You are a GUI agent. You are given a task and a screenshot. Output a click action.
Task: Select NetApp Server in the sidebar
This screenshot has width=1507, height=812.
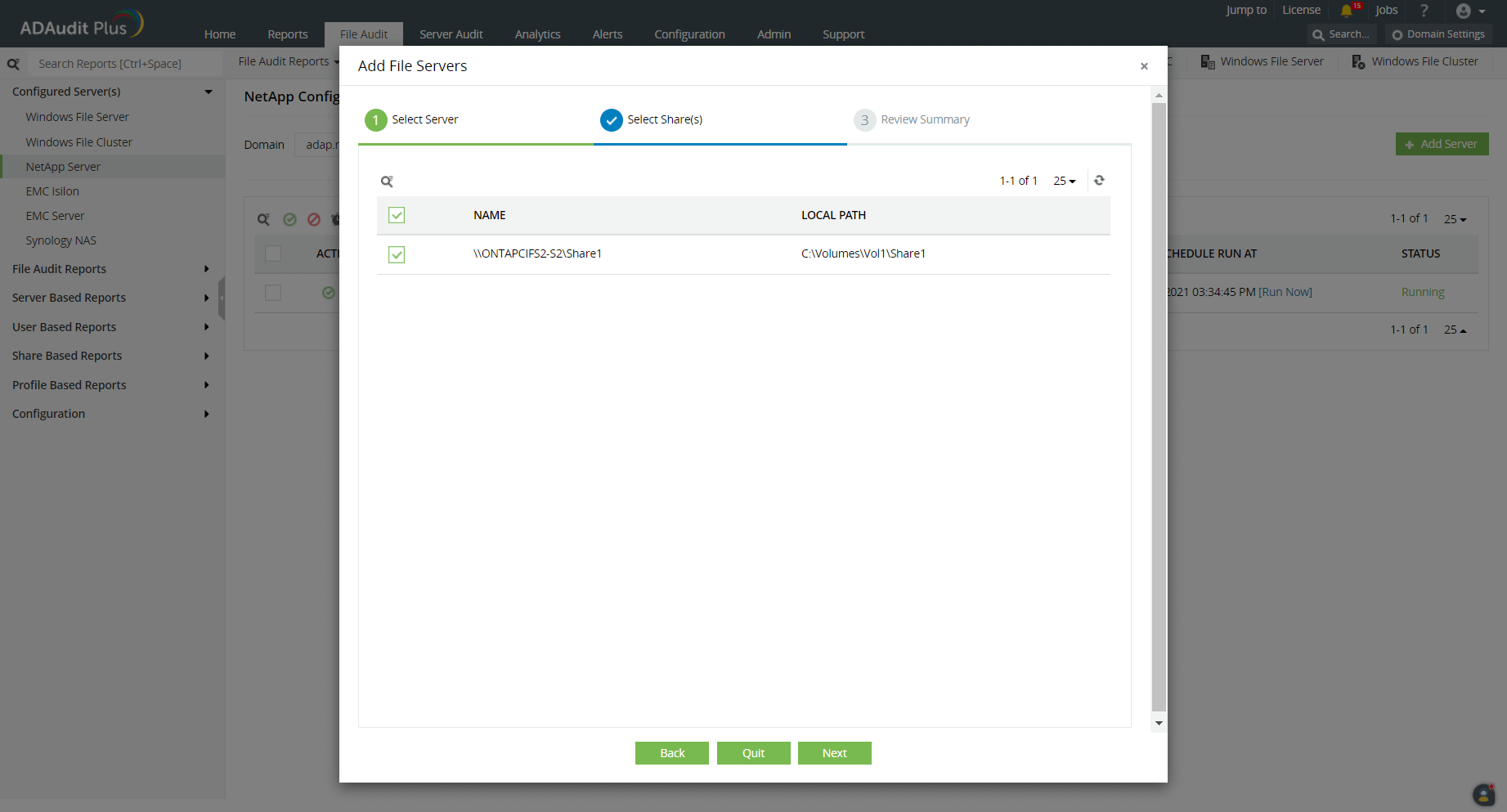point(113,167)
